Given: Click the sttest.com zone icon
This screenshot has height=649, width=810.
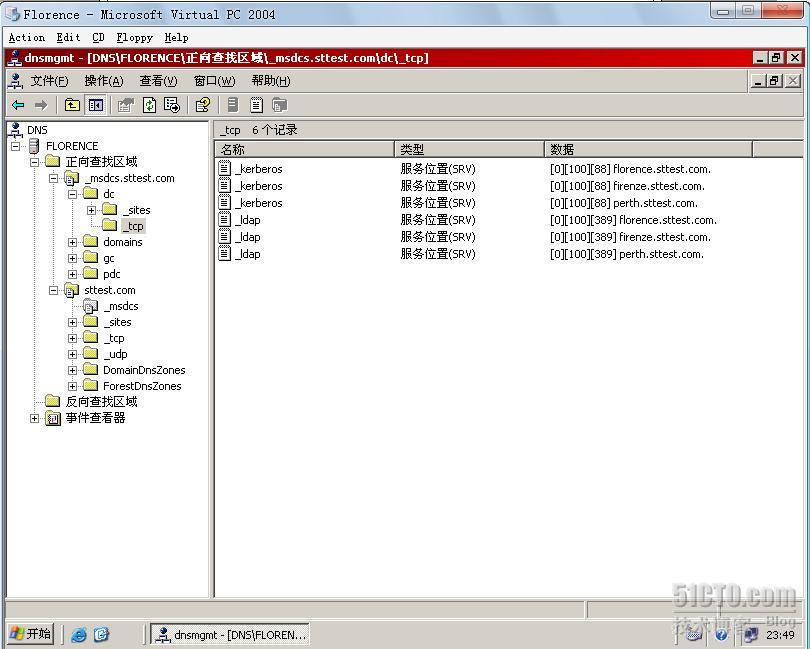Looking at the screenshot, I should (71, 290).
